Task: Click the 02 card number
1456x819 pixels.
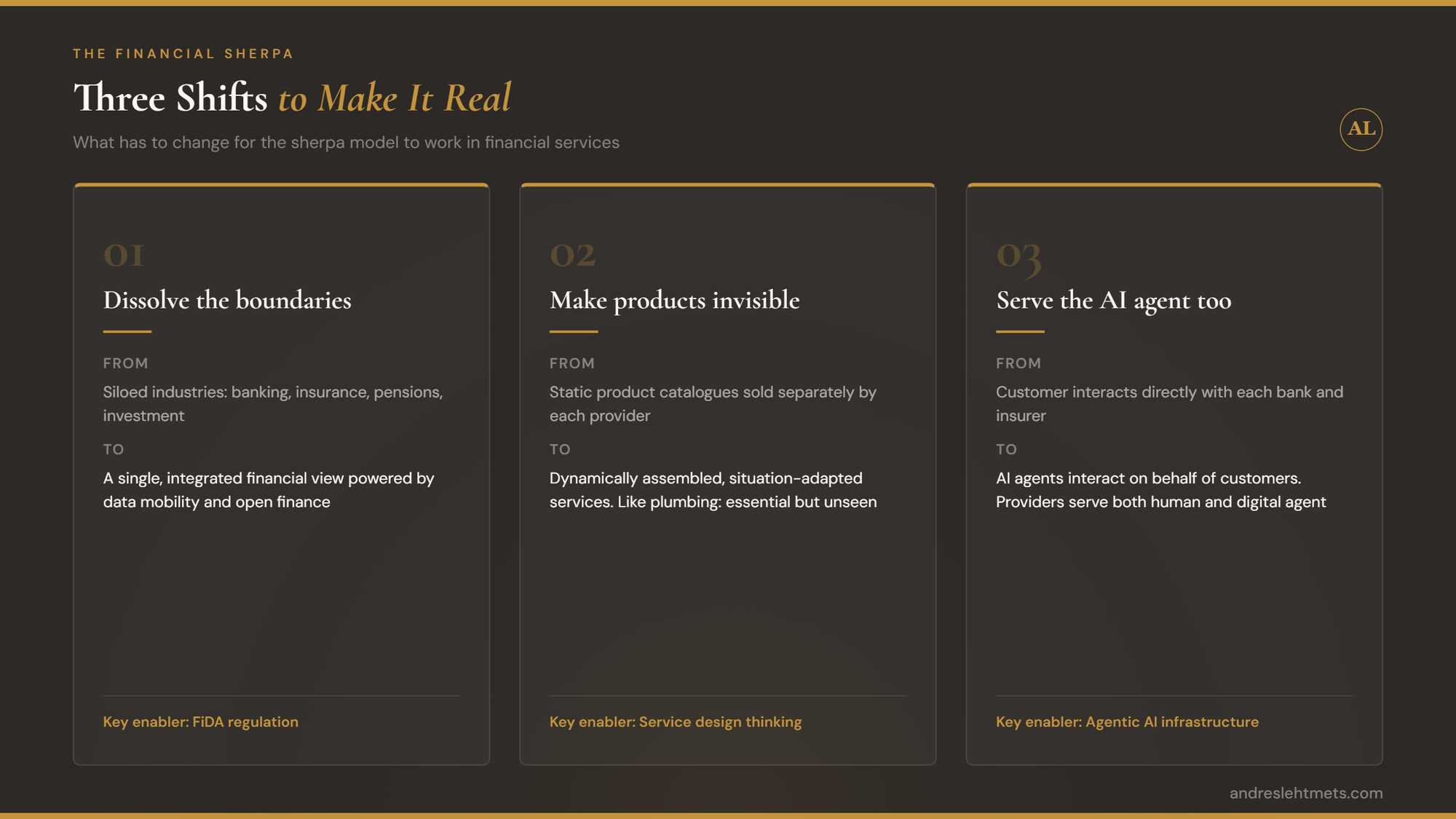Action: coord(572,256)
